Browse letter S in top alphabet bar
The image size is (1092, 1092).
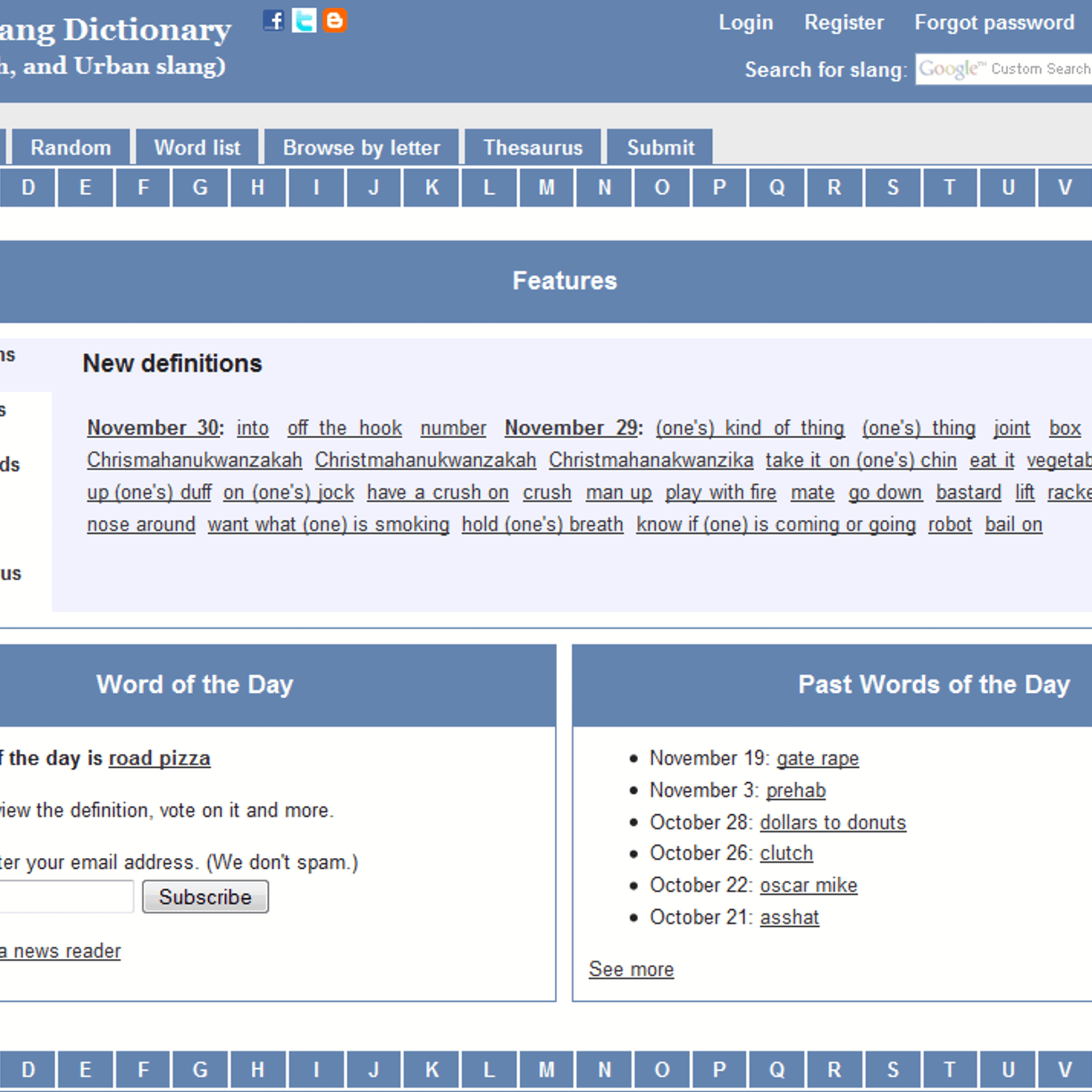pos(893,187)
